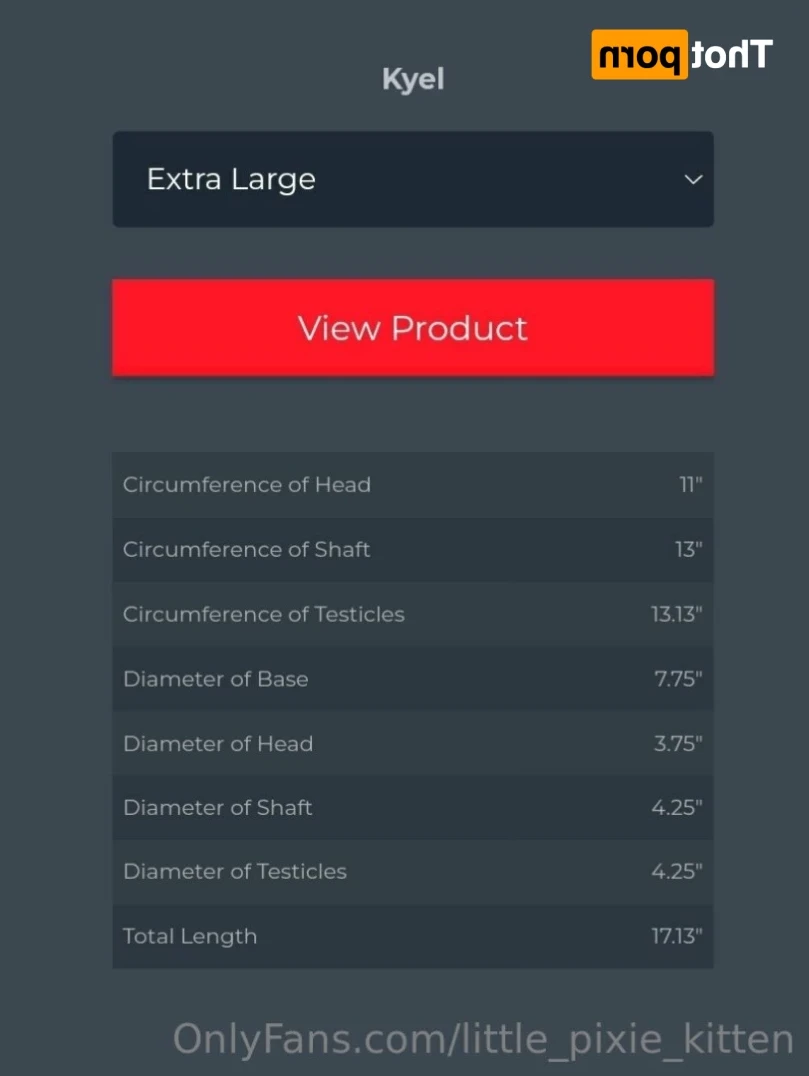Select the Diameter of Base row label

pos(215,679)
